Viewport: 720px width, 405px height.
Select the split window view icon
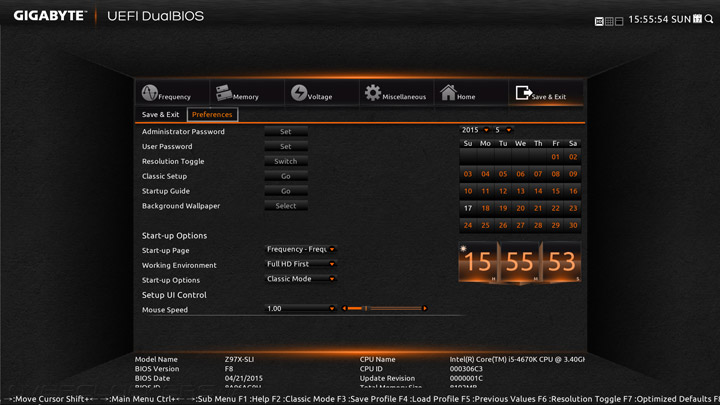pyautogui.click(x=619, y=22)
